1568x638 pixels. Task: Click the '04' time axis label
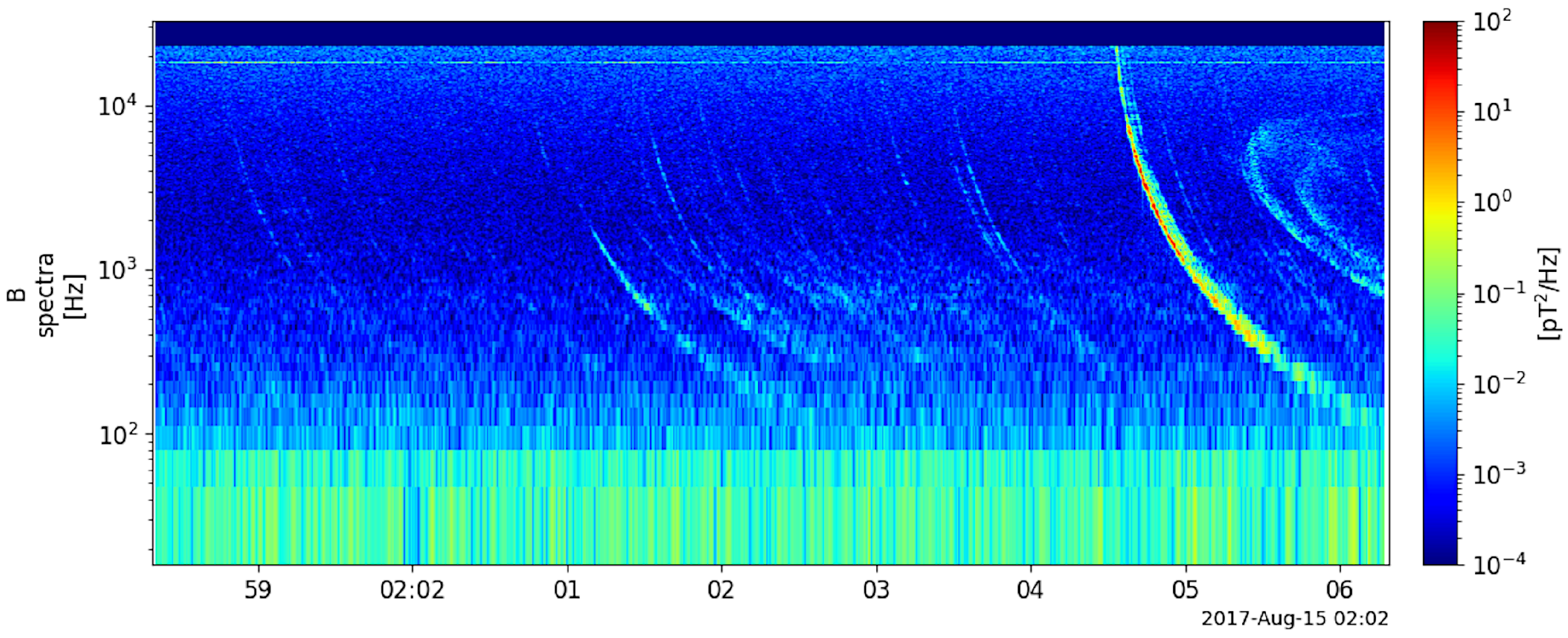click(x=1030, y=590)
